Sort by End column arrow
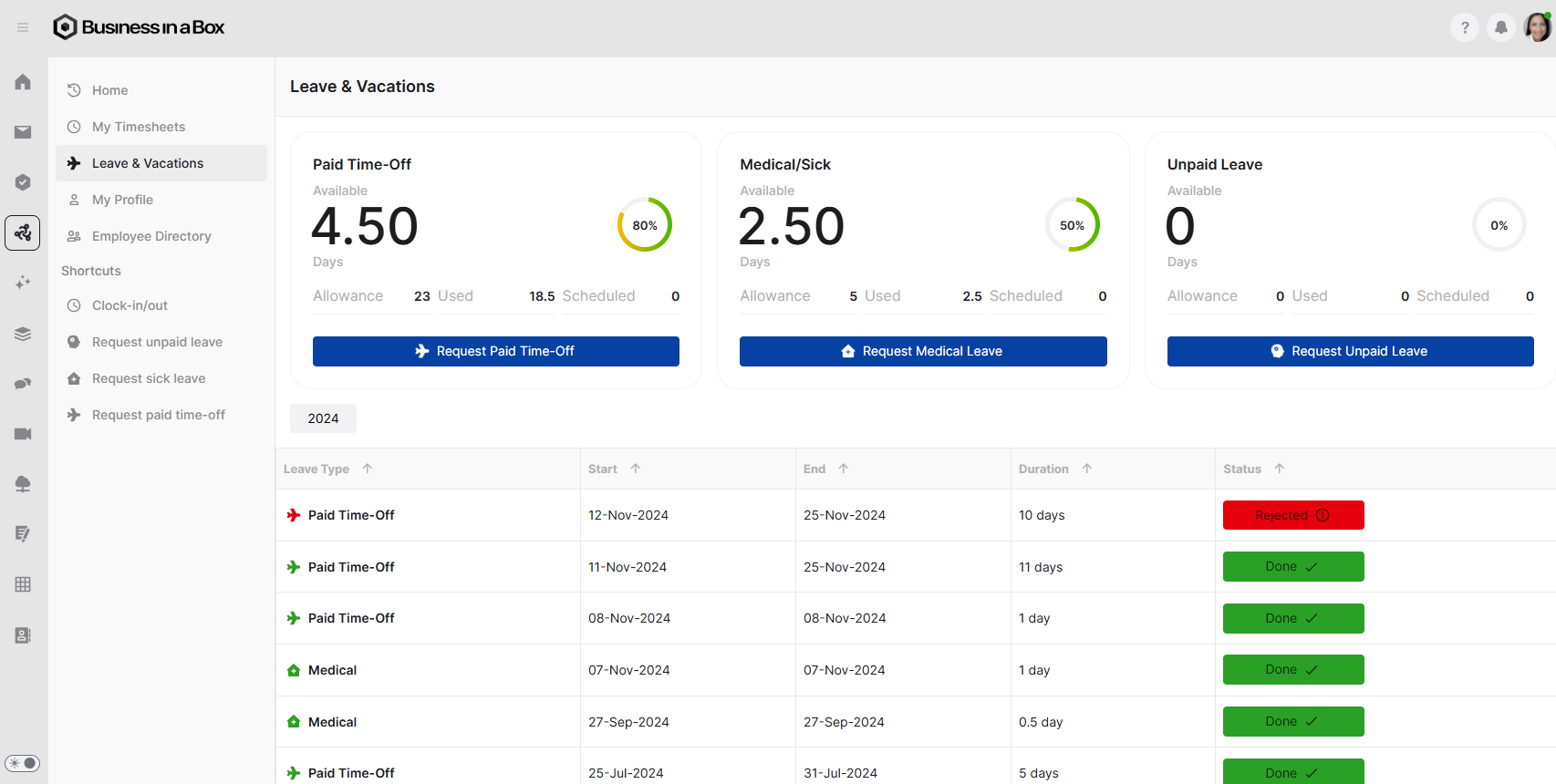 [x=844, y=469]
